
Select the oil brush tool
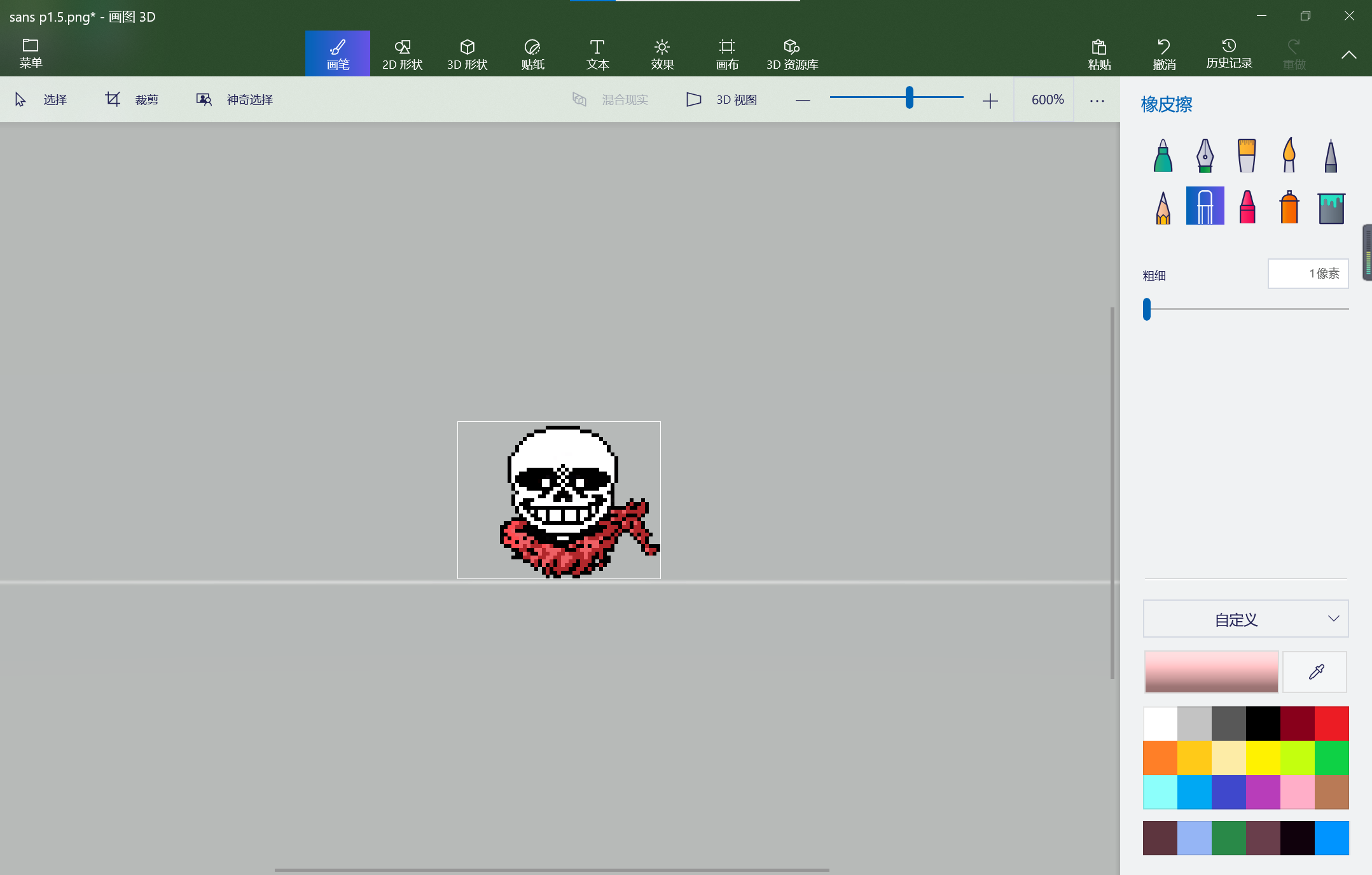[1247, 155]
